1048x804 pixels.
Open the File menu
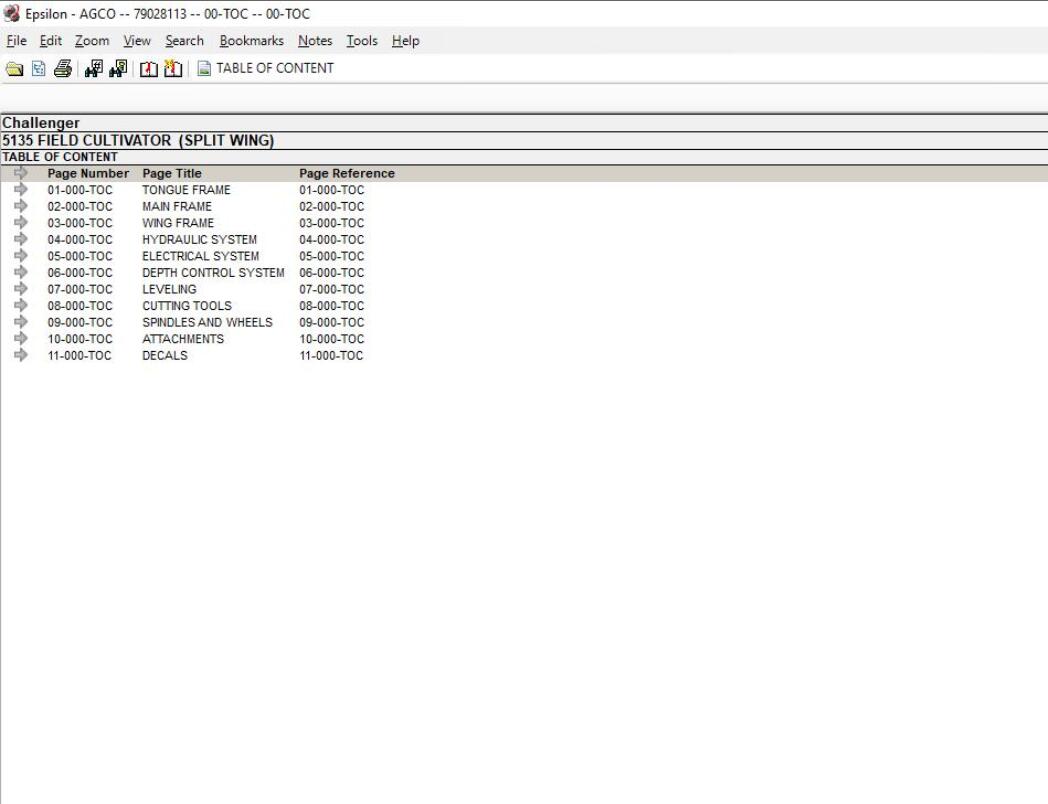tap(16, 41)
